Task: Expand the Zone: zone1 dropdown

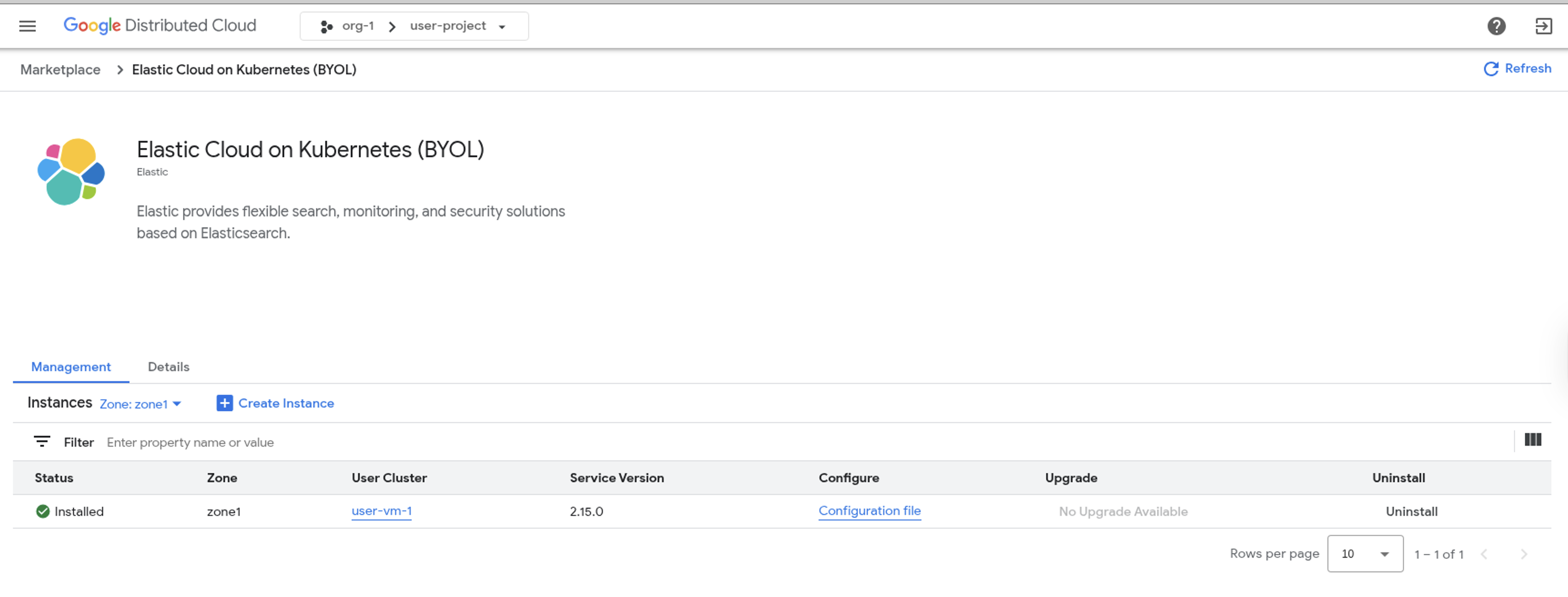Action: tap(141, 404)
